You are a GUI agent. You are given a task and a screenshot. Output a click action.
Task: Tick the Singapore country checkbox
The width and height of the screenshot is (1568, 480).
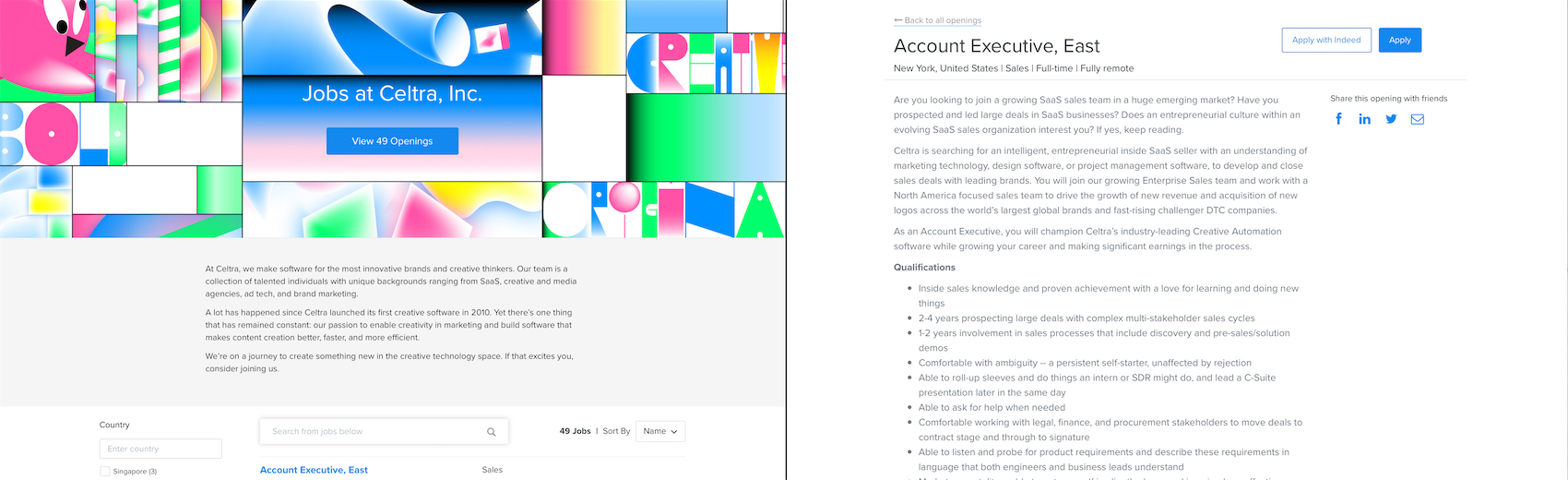[105, 472]
